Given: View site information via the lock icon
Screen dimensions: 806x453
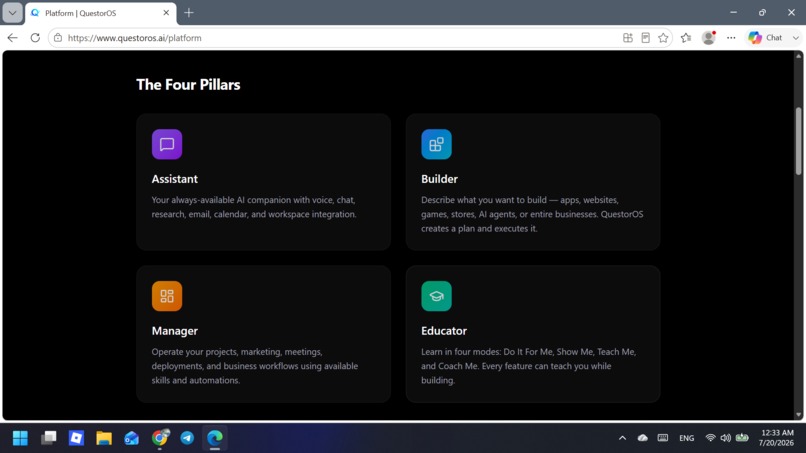Looking at the screenshot, I should (x=58, y=38).
